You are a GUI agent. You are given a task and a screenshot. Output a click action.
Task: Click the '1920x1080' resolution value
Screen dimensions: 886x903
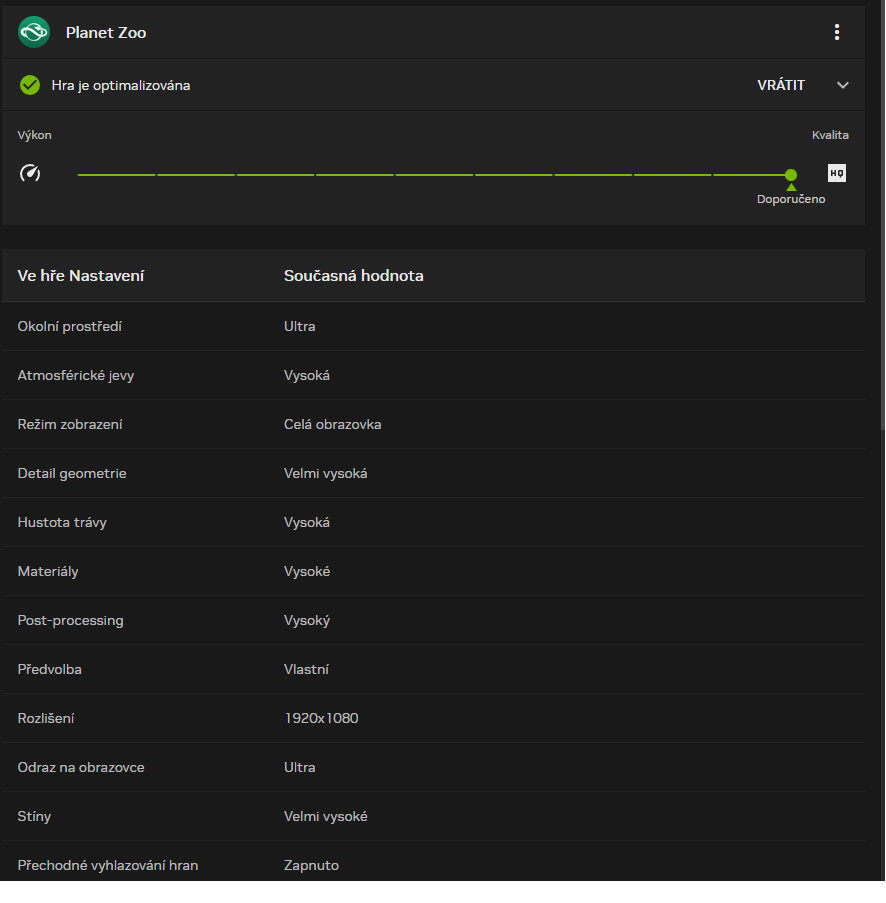(321, 718)
